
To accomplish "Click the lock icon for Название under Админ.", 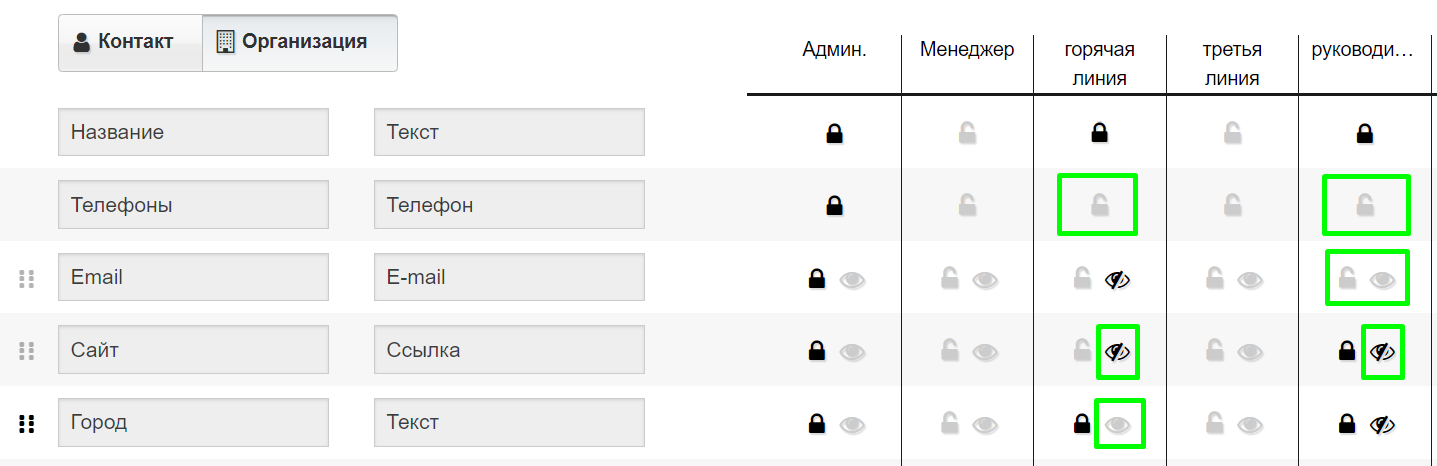I will pos(834,133).
